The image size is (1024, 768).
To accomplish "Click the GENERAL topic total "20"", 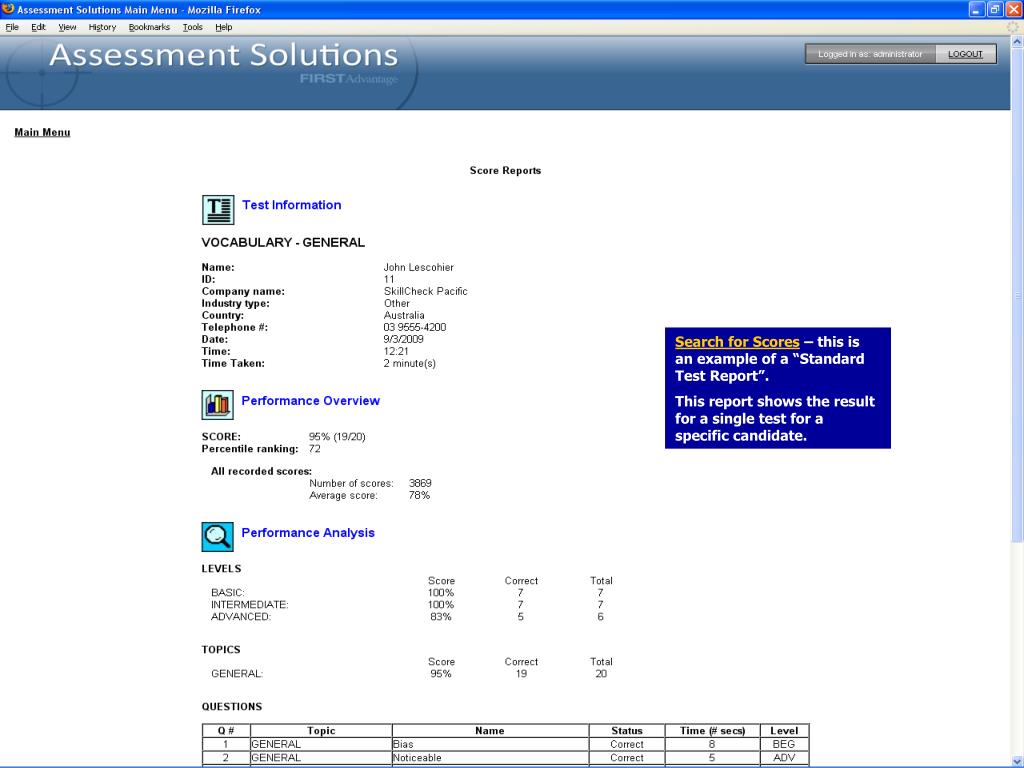I will tap(601, 674).
